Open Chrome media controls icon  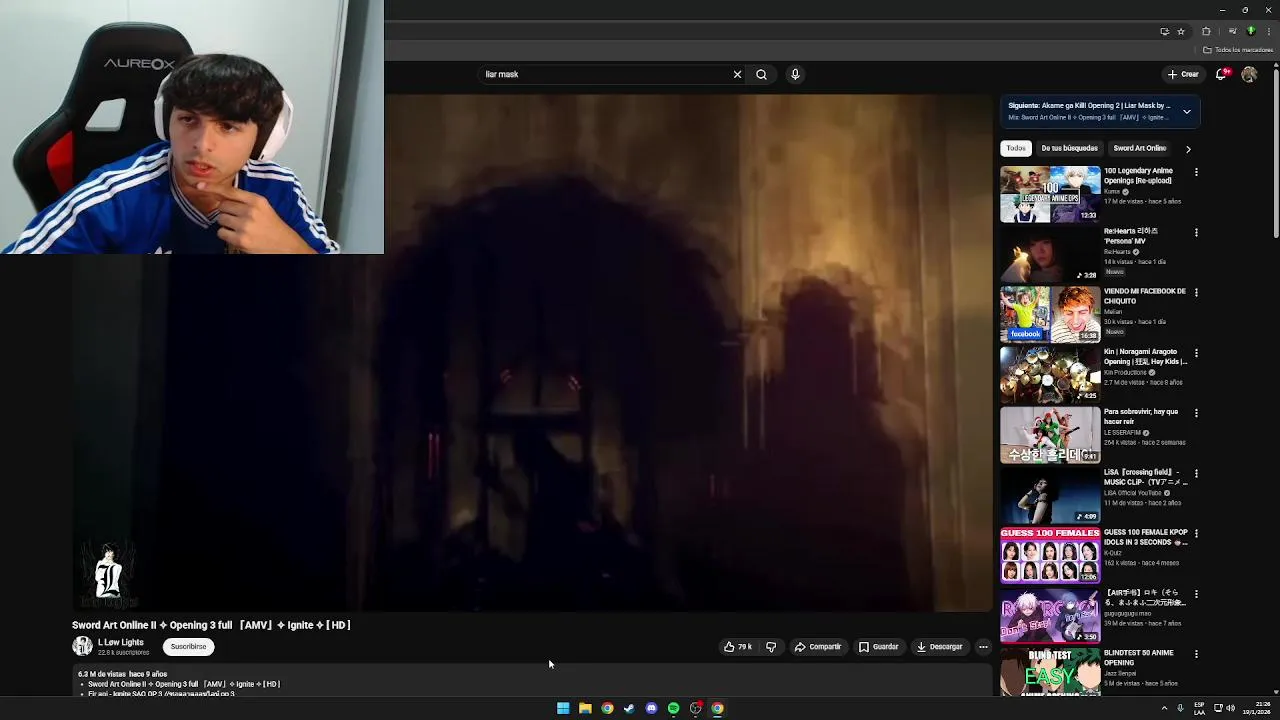tap(1232, 31)
